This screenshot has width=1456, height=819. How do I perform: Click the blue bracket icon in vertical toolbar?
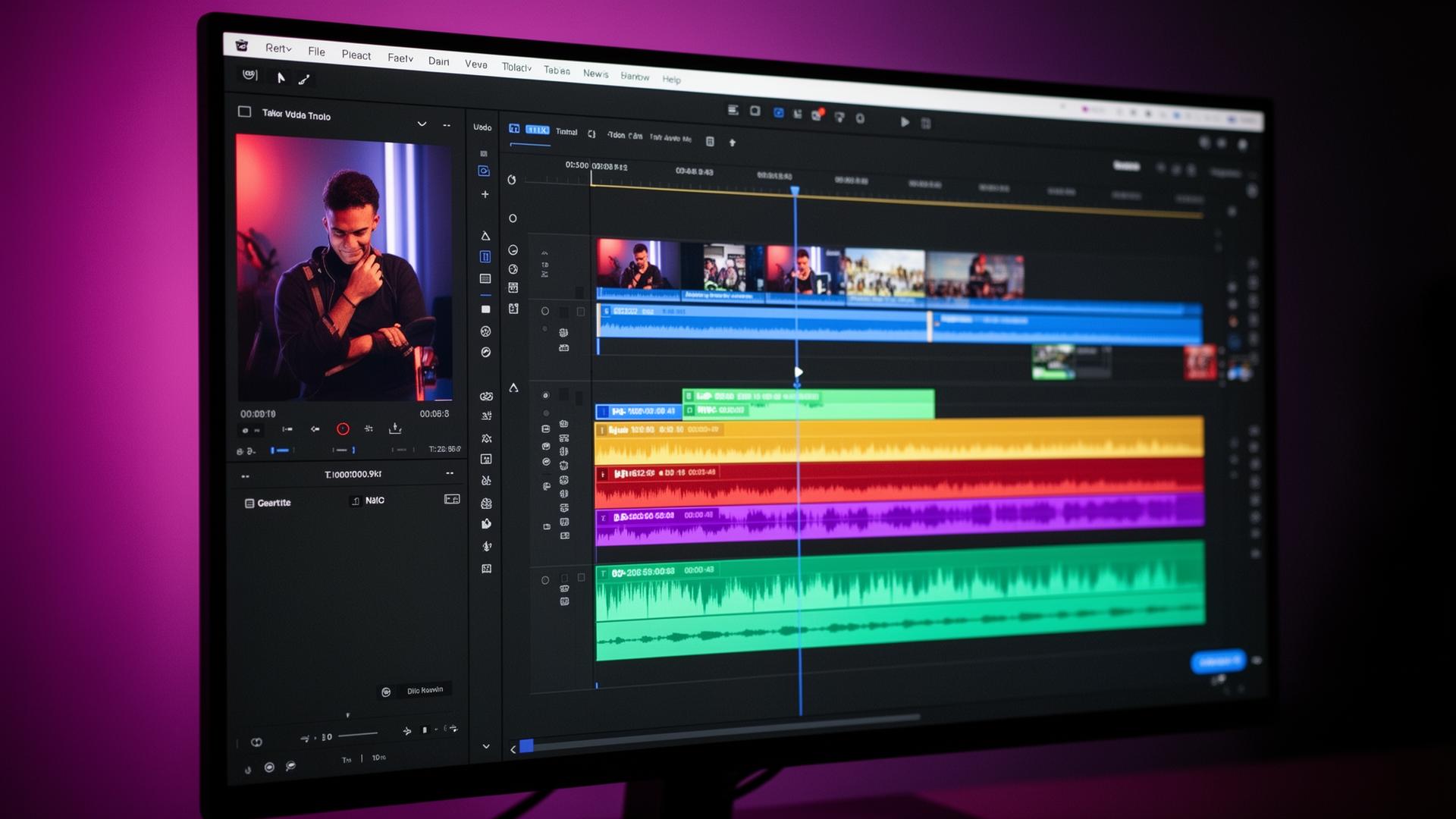tap(485, 257)
